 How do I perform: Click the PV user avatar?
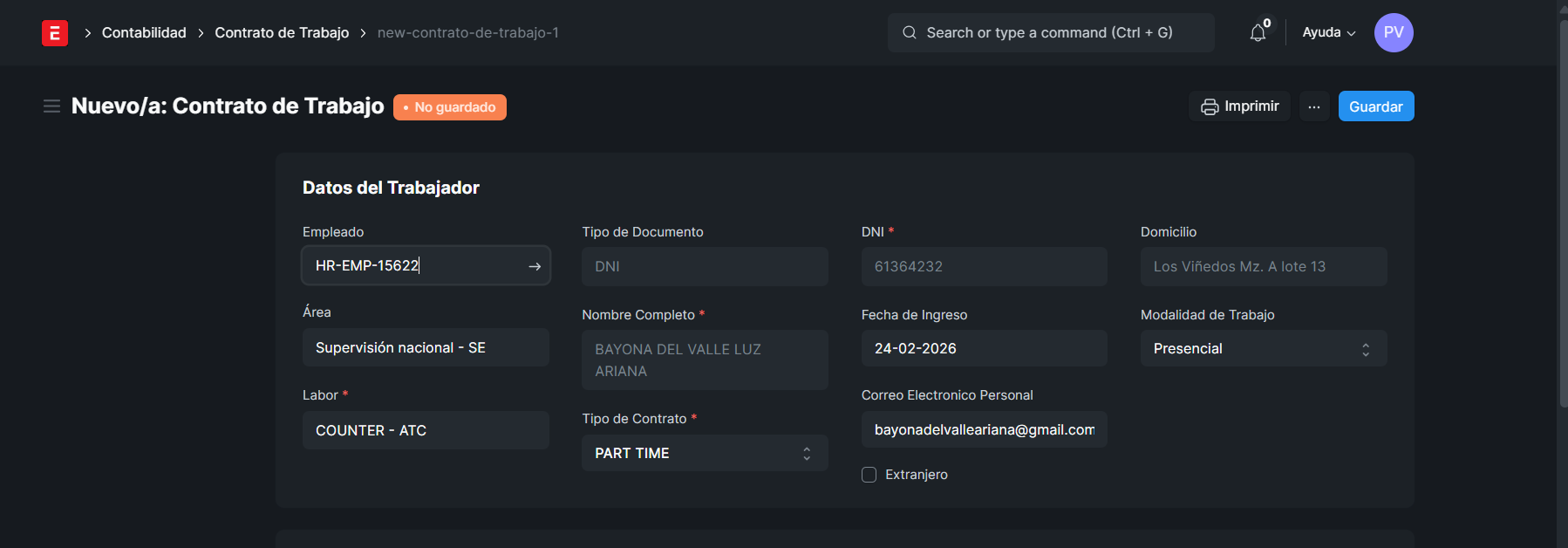[x=1393, y=33]
